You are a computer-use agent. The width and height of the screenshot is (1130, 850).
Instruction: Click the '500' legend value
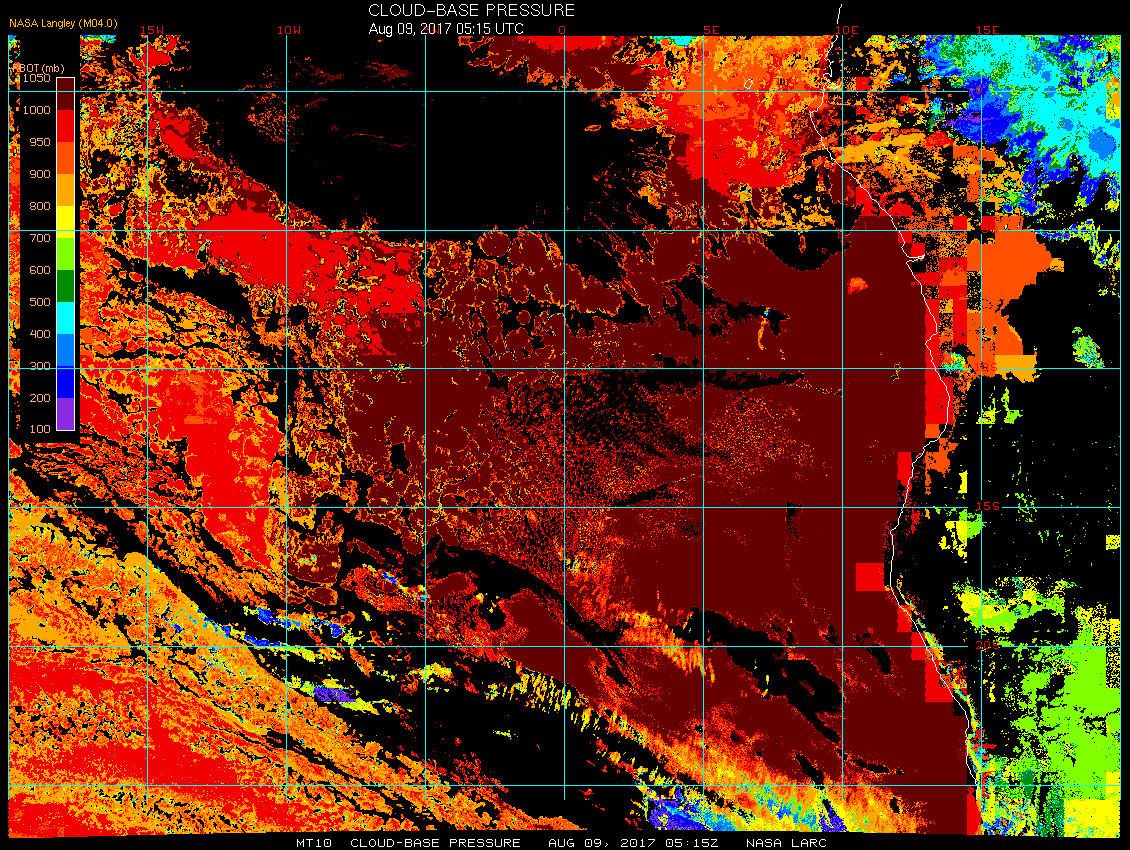[40, 301]
